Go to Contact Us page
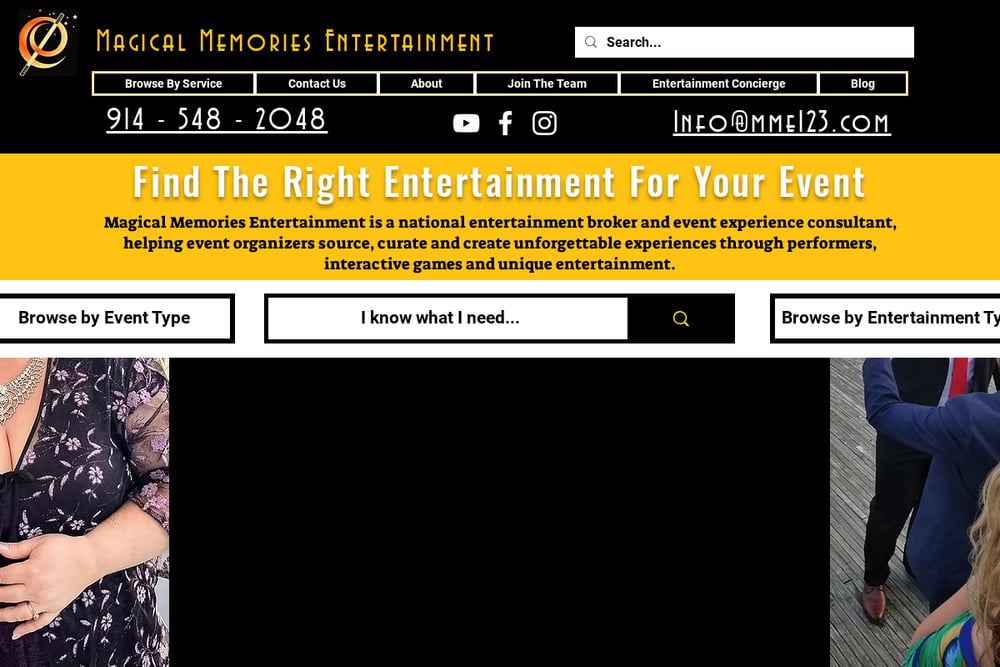Screen dimensions: 1000x667 [x=317, y=84]
